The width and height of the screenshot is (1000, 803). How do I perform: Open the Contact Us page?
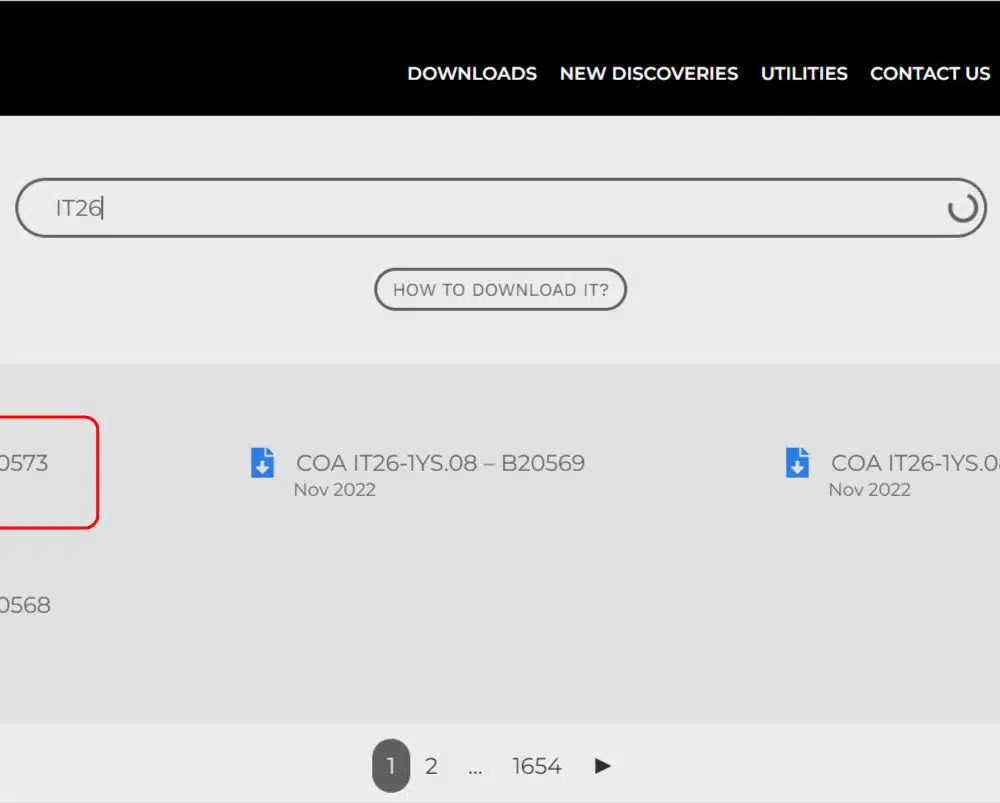pyautogui.click(x=930, y=74)
